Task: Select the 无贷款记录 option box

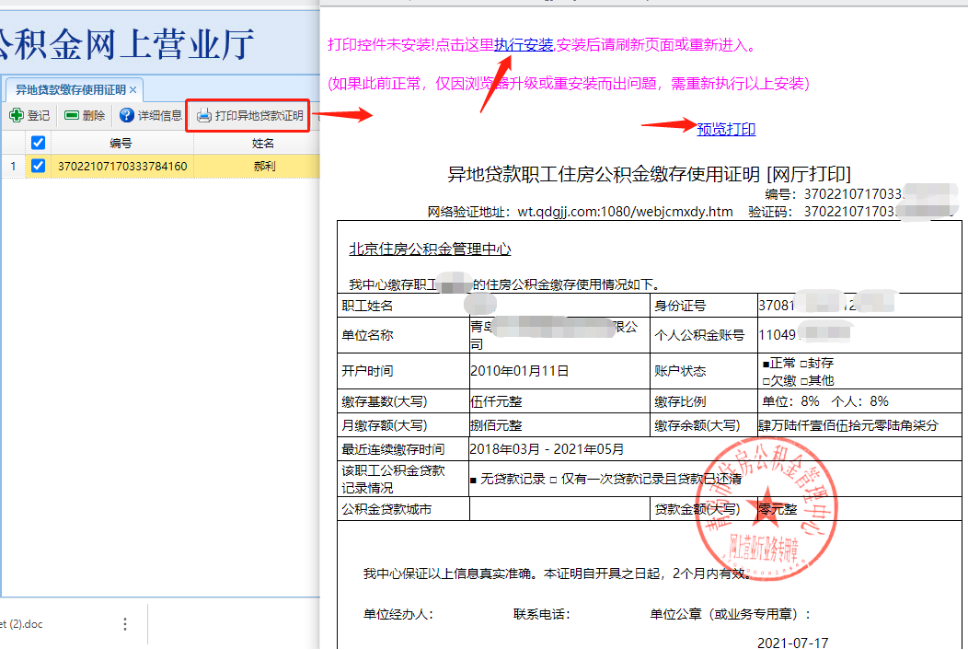Action: (x=474, y=479)
